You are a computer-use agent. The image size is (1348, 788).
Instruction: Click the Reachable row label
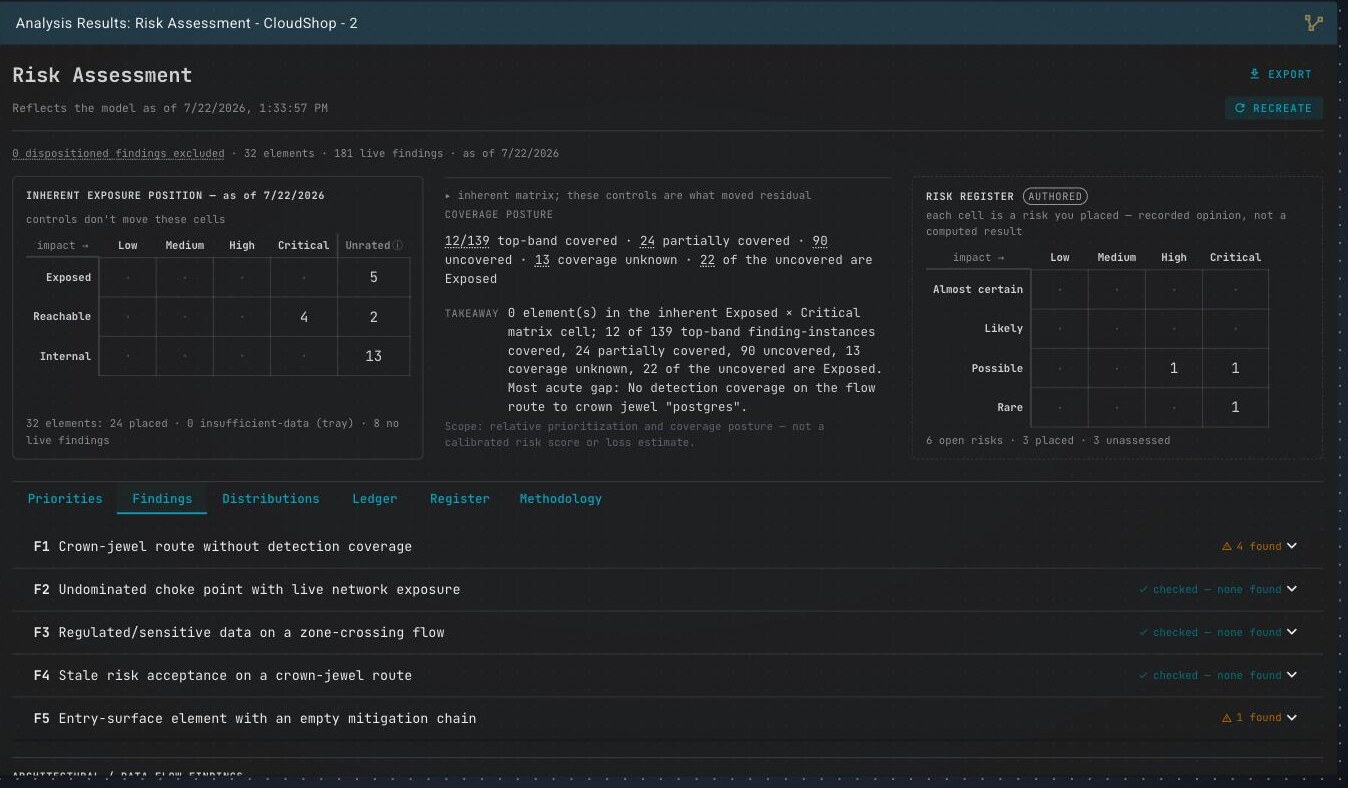(x=62, y=316)
